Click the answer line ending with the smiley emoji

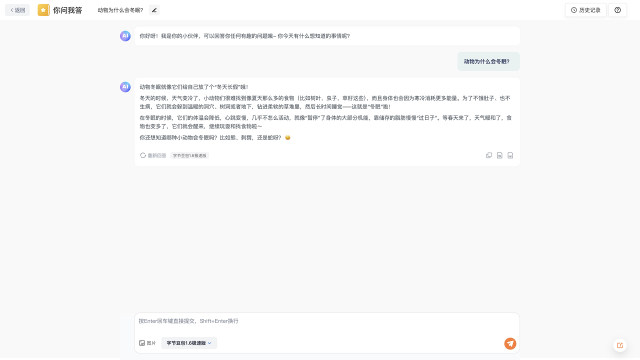tap(215, 138)
